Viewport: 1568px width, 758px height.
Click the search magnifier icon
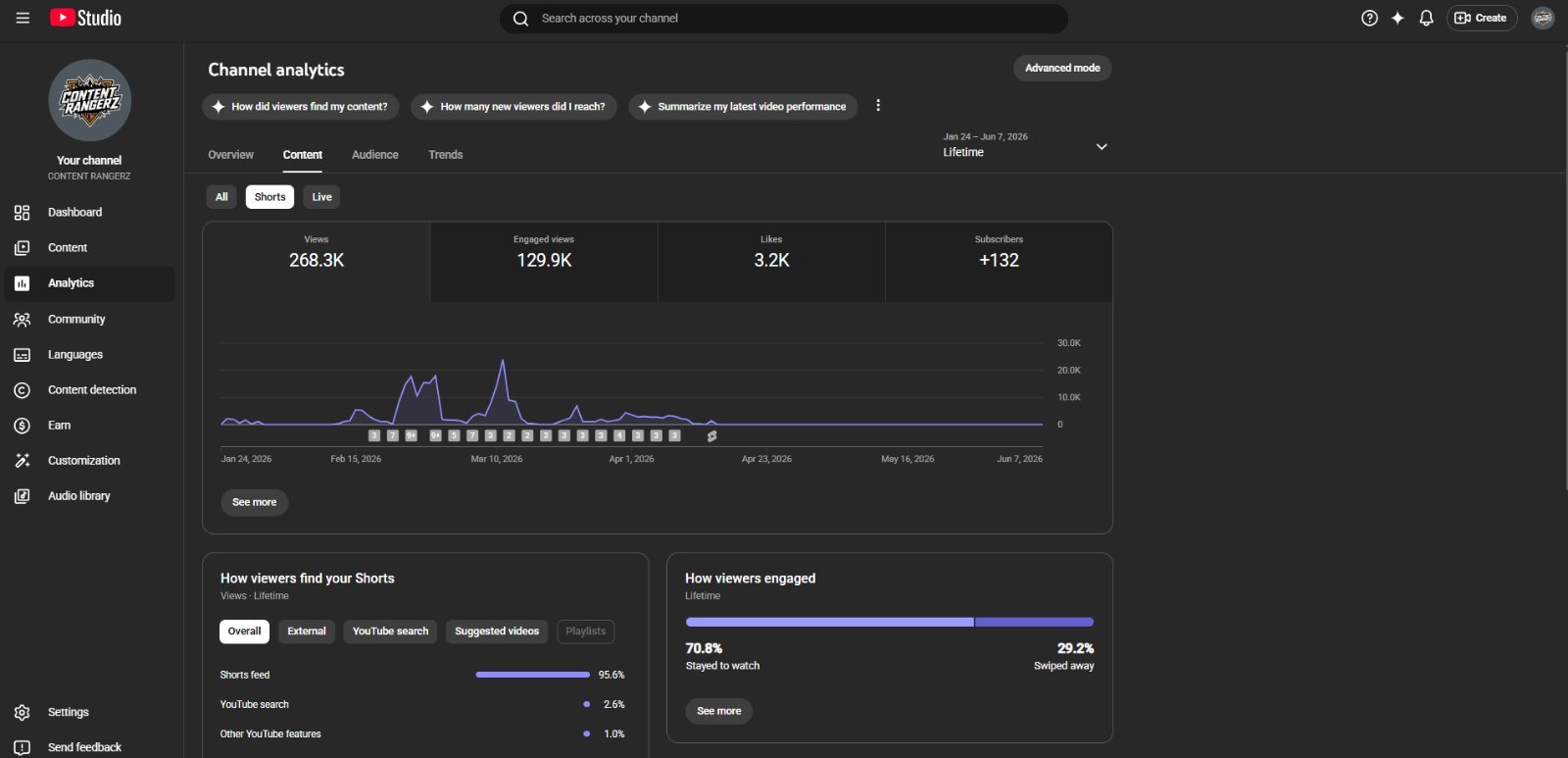point(520,19)
